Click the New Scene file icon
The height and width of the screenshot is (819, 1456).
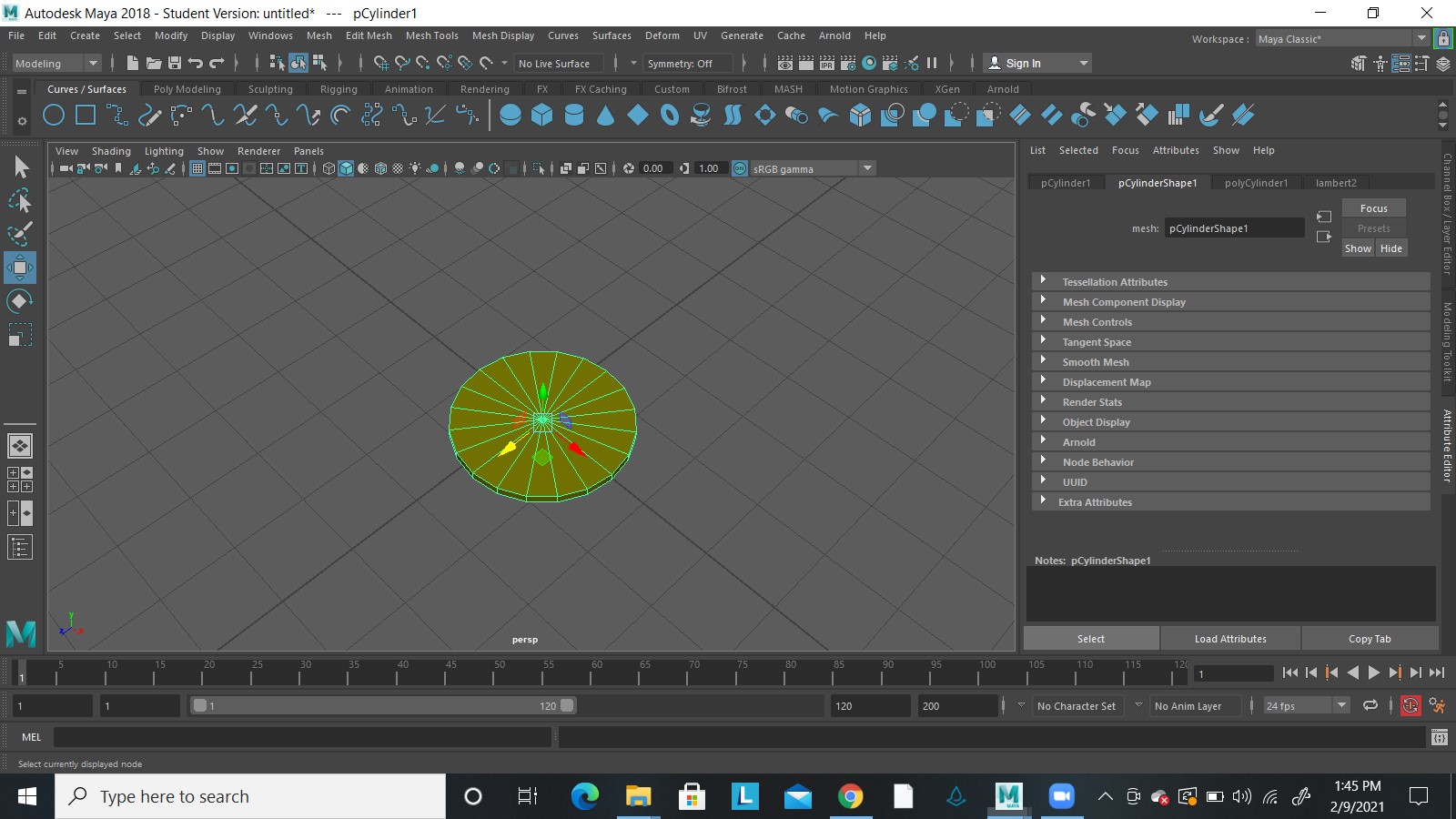point(133,63)
